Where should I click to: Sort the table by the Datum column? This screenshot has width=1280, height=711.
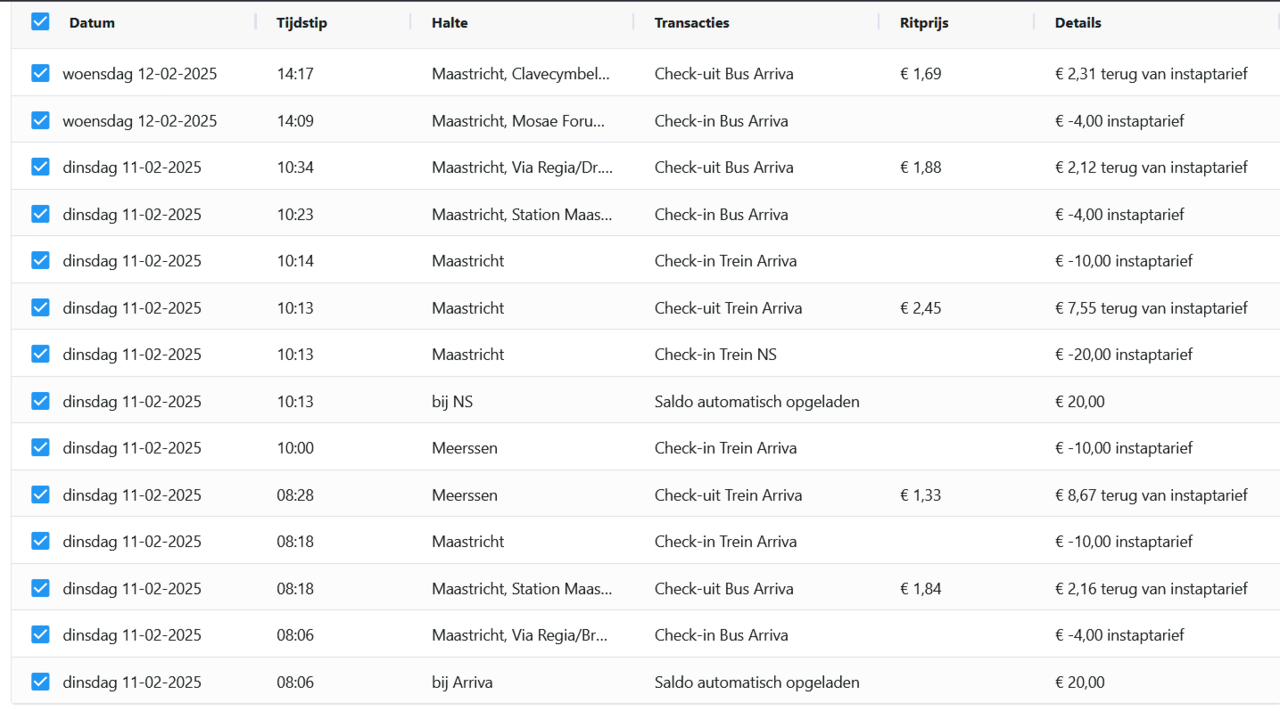pyautogui.click(x=92, y=22)
